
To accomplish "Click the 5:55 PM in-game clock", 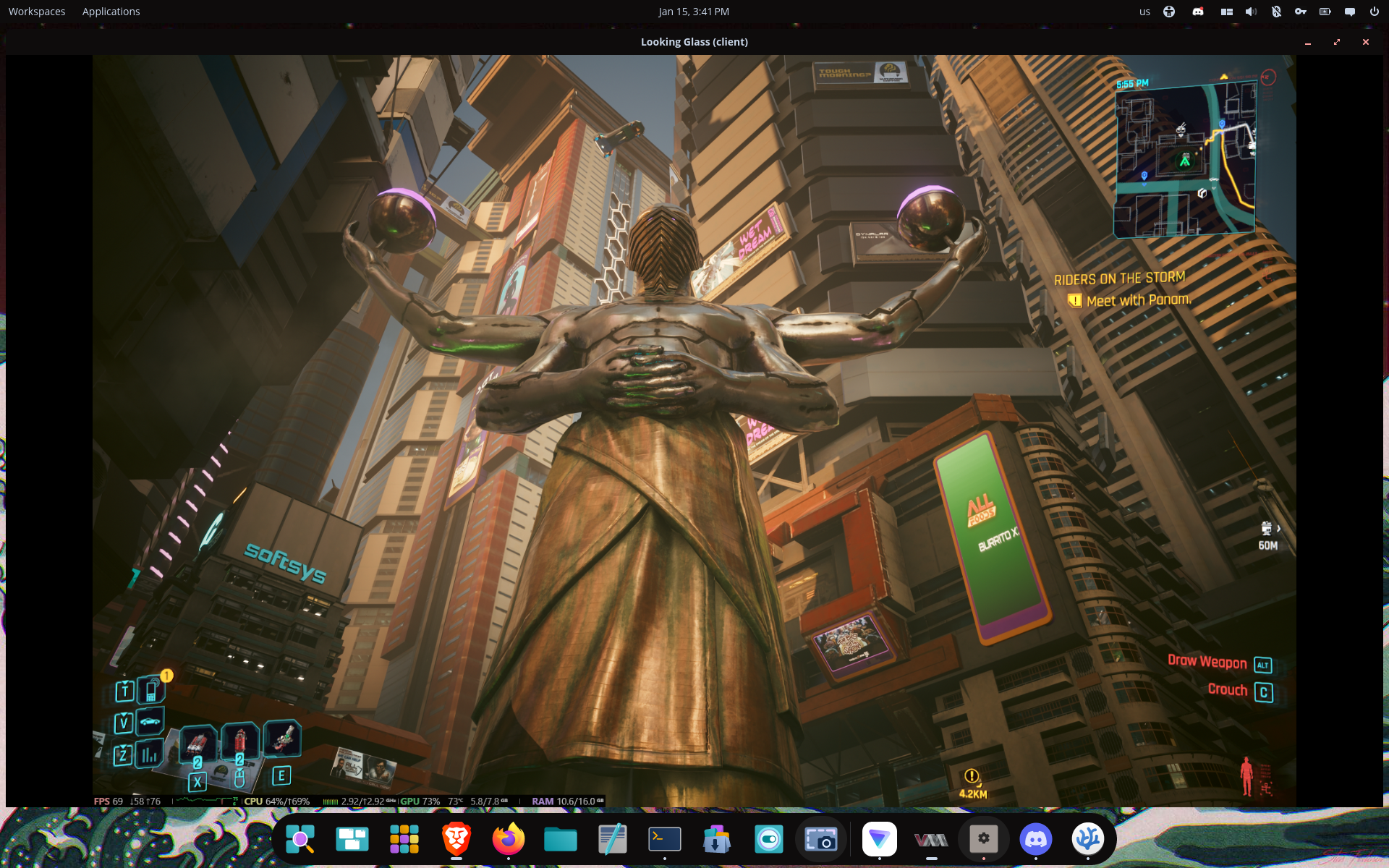I will [1132, 84].
